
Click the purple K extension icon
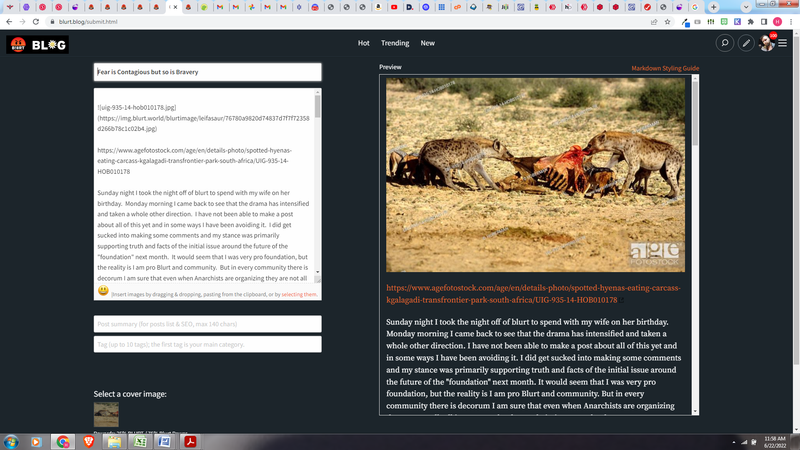pyautogui.click(x=737, y=22)
